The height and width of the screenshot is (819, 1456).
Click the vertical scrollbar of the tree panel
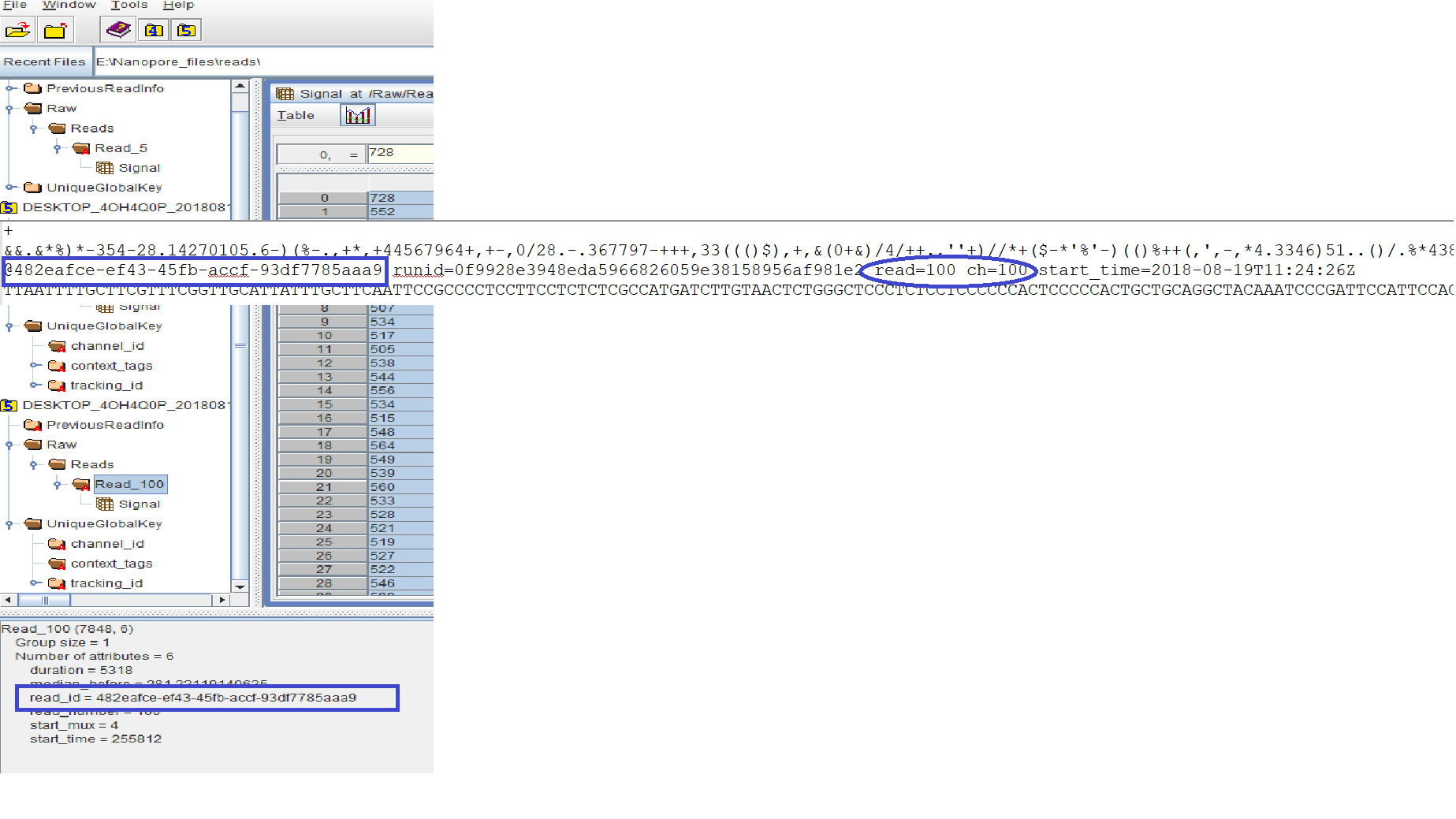pyautogui.click(x=240, y=347)
